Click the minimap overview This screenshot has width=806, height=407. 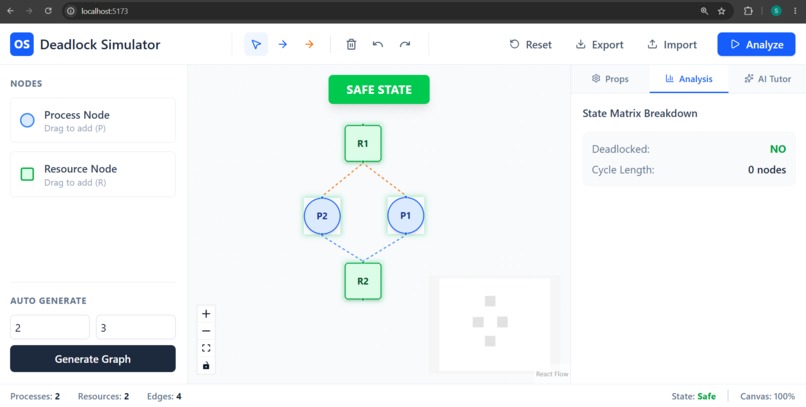click(x=494, y=324)
